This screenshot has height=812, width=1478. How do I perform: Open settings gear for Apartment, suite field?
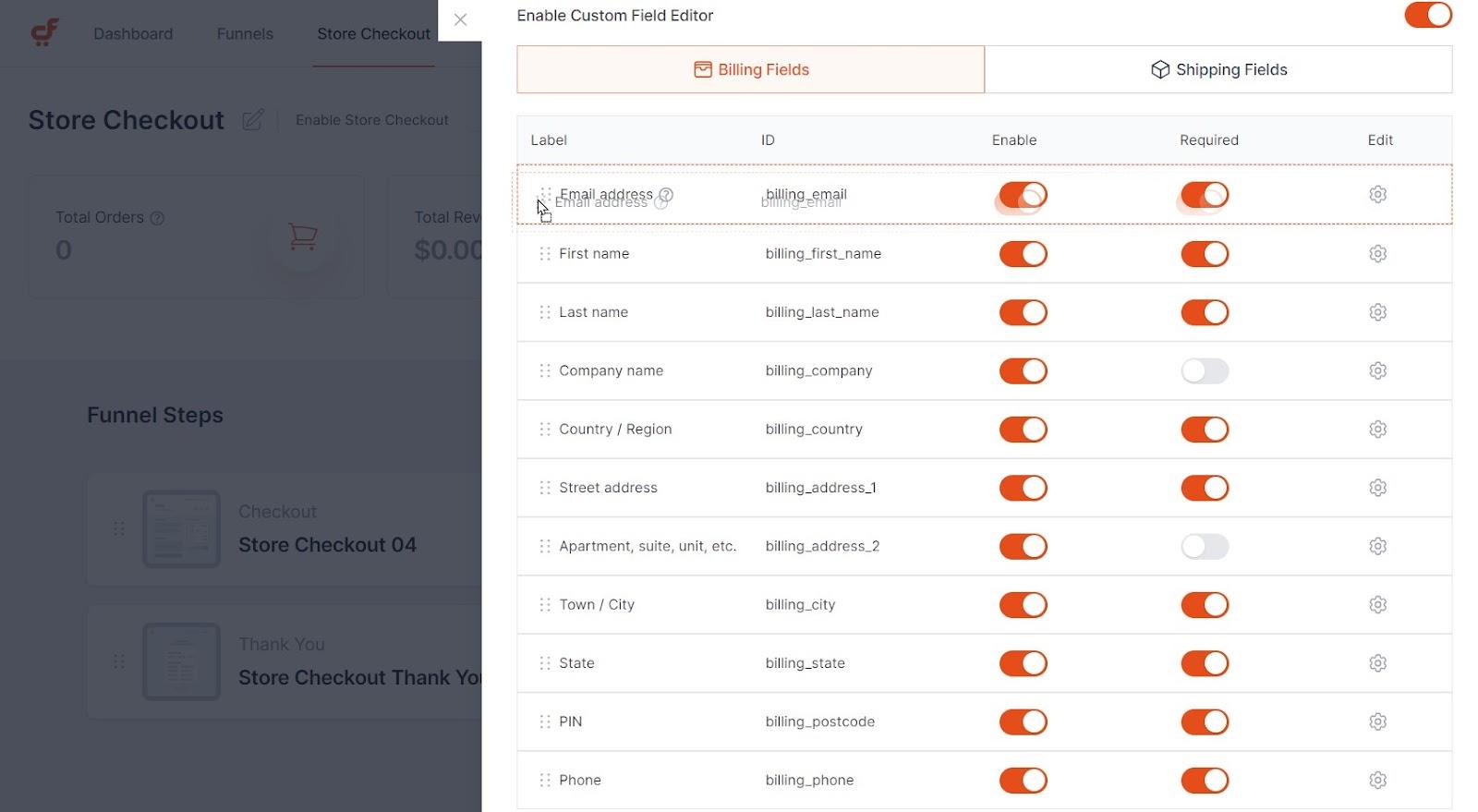pos(1377,546)
